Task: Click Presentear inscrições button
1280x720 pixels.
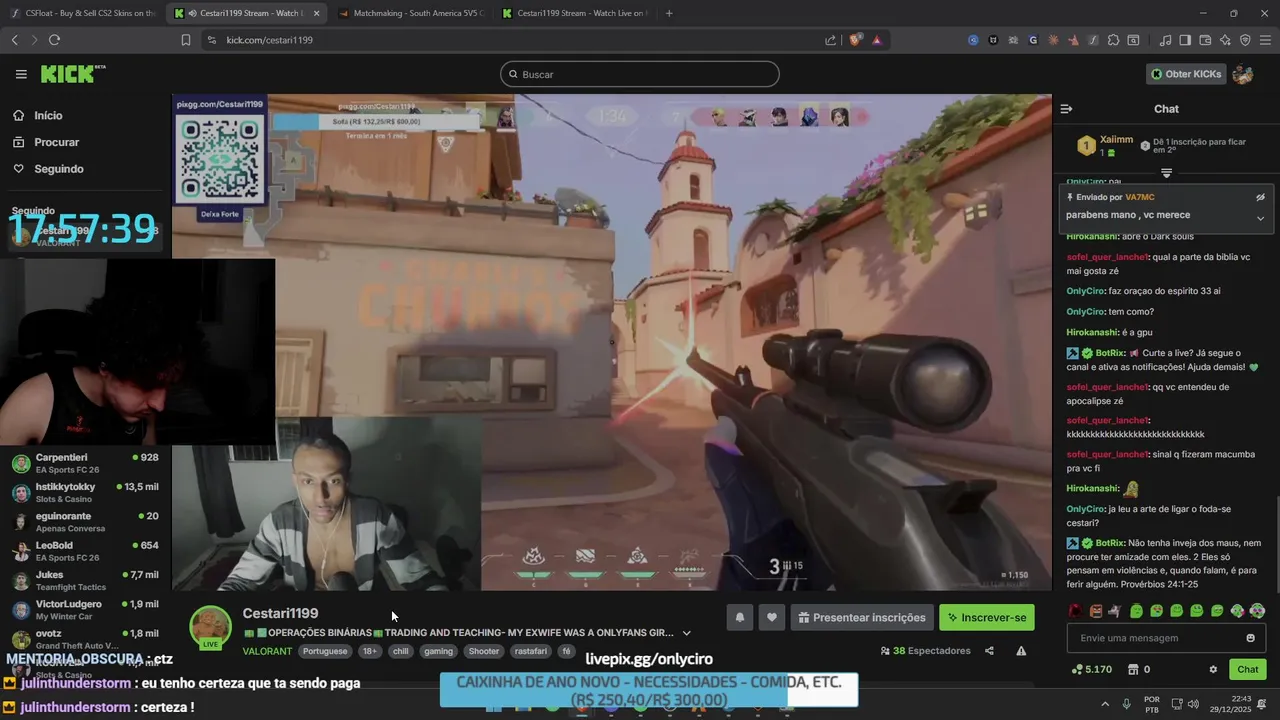Action: pos(862,618)
